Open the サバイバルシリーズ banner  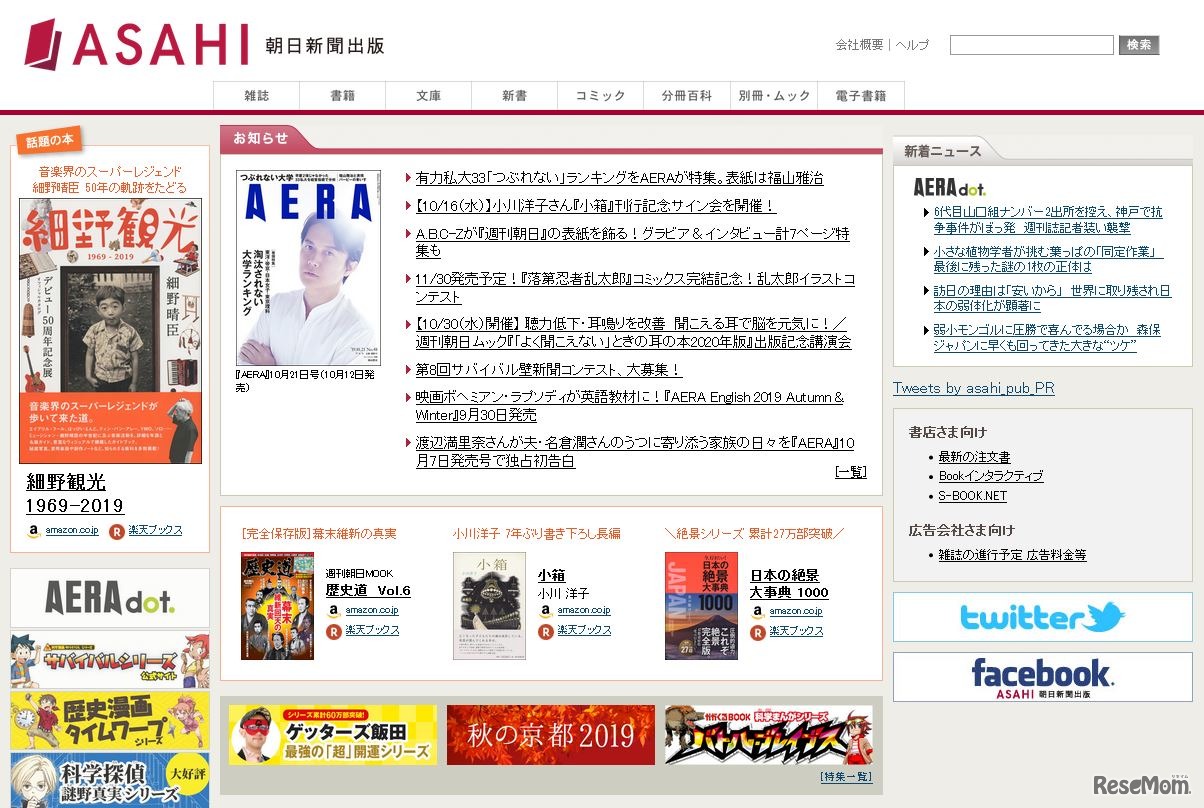click(110, 660)
